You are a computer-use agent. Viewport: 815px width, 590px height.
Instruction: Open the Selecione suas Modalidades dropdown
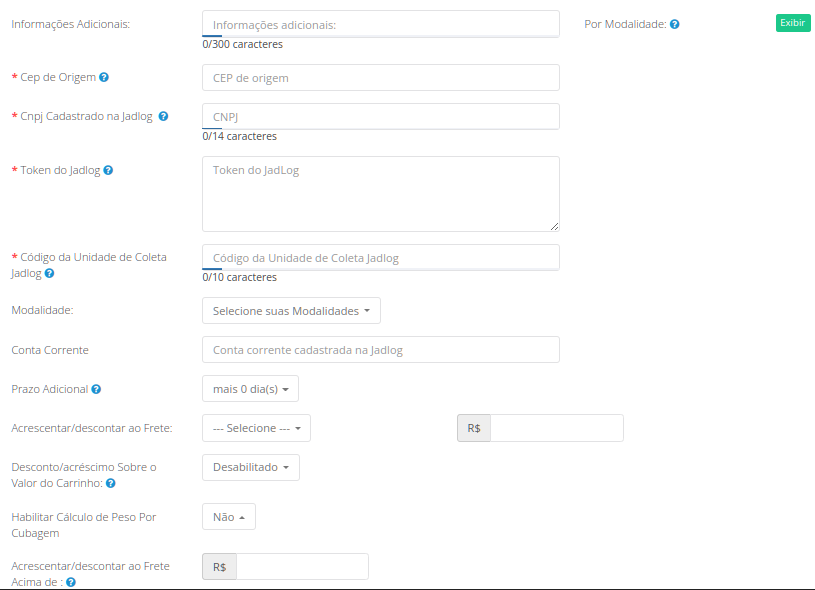click(291, 311)
